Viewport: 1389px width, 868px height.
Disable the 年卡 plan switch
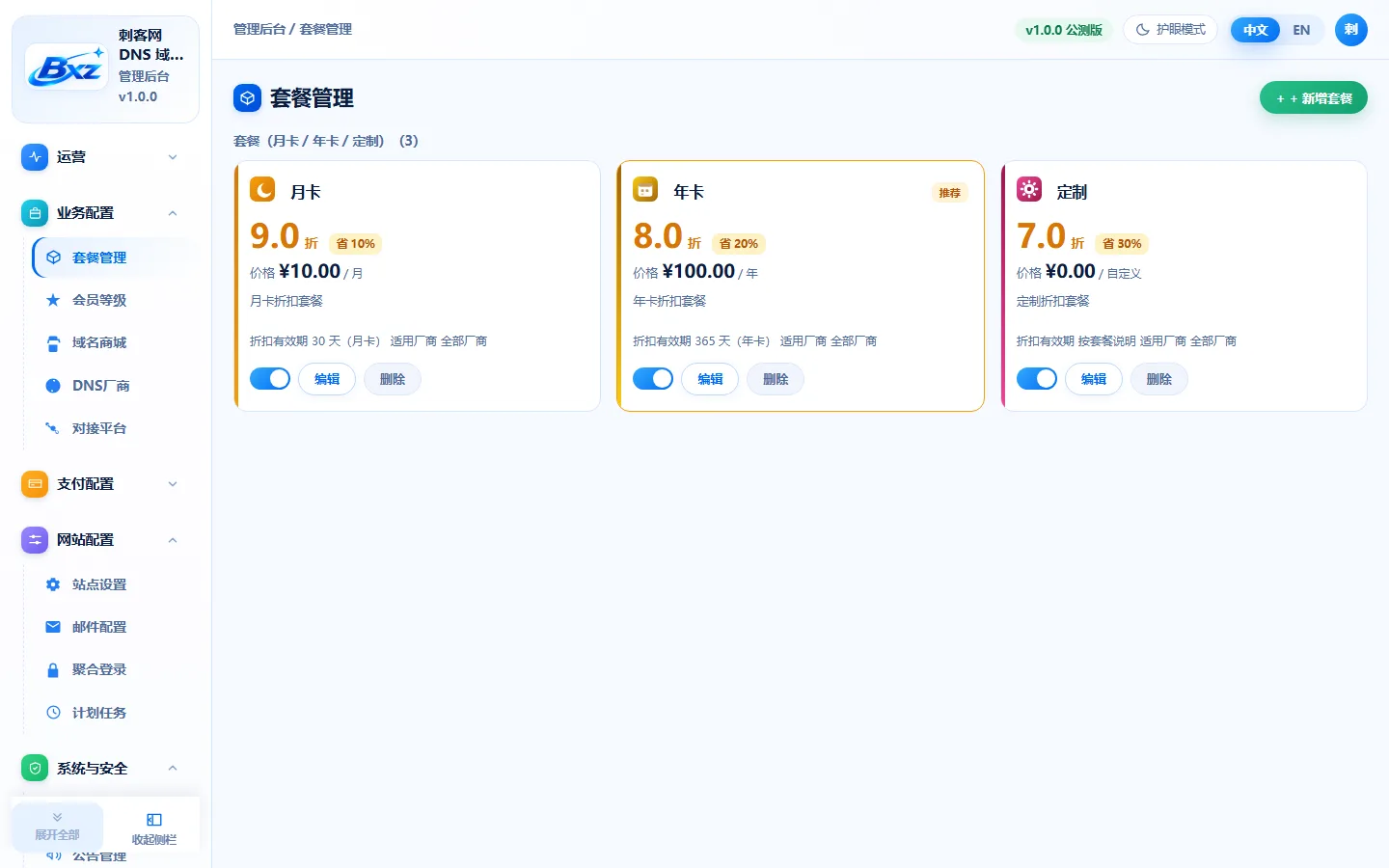[x=653, y=379]
